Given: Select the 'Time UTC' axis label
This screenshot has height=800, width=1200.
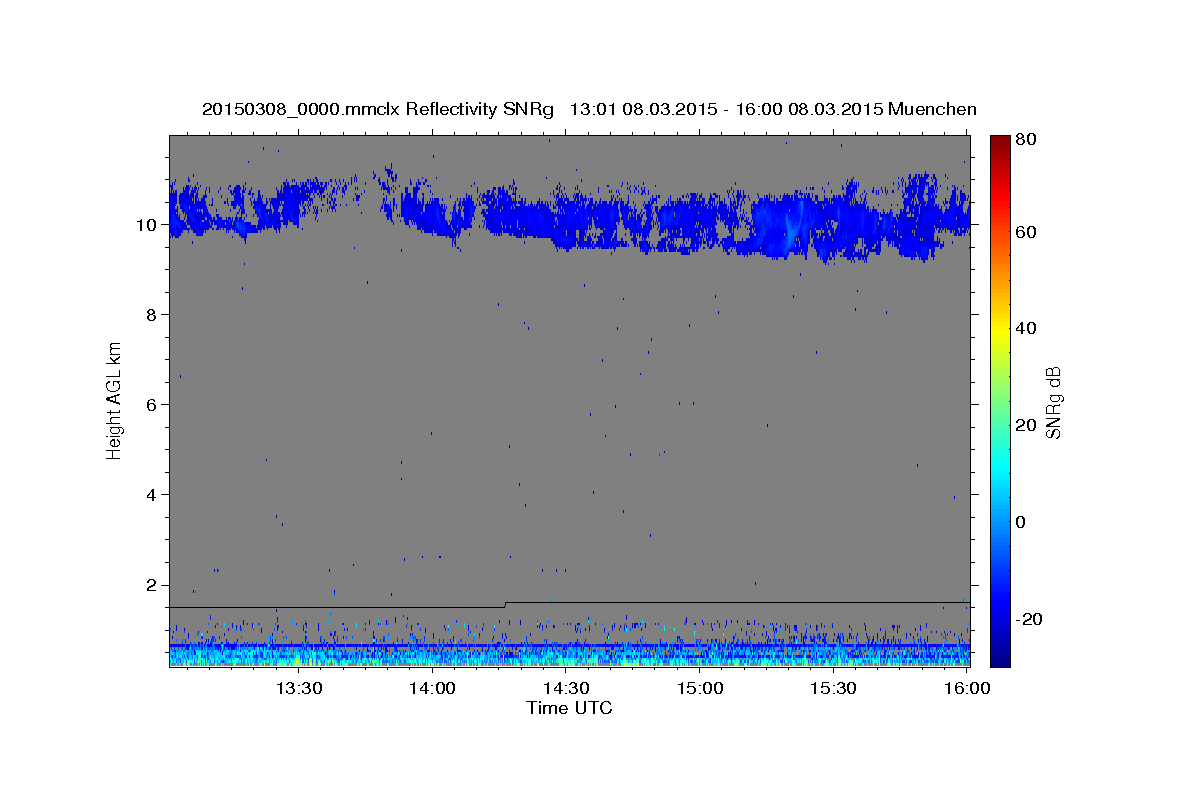Looking at the screenshot, I should pos(569,708).
